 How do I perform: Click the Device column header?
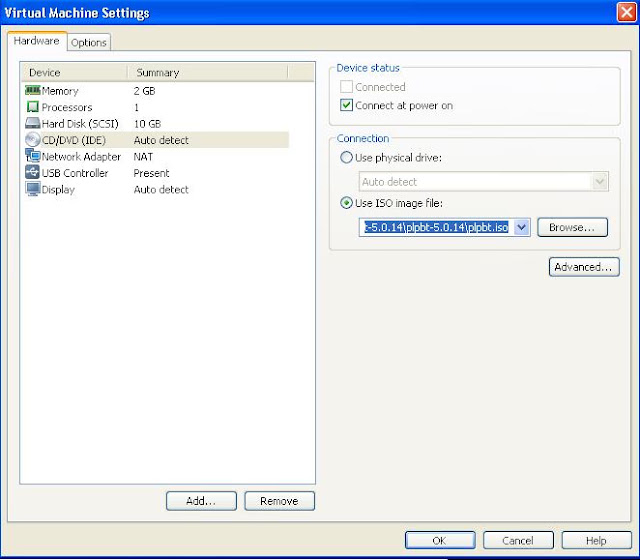pyautogui.click(x=74, y=72)
